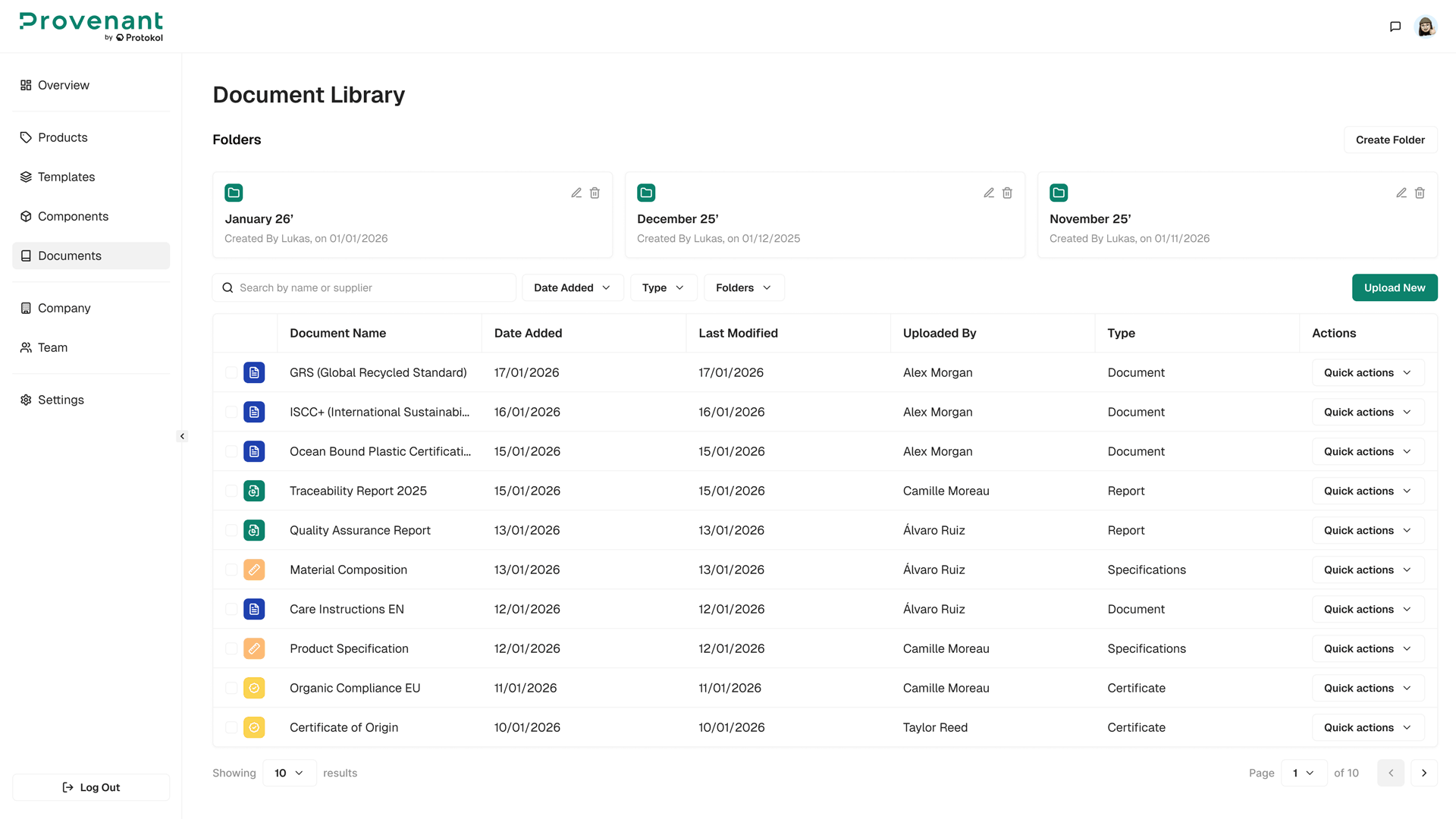This screenshot has width=1456, height=819.
Task: Click the edit pencil on January 26' folder
Action: 576,193
